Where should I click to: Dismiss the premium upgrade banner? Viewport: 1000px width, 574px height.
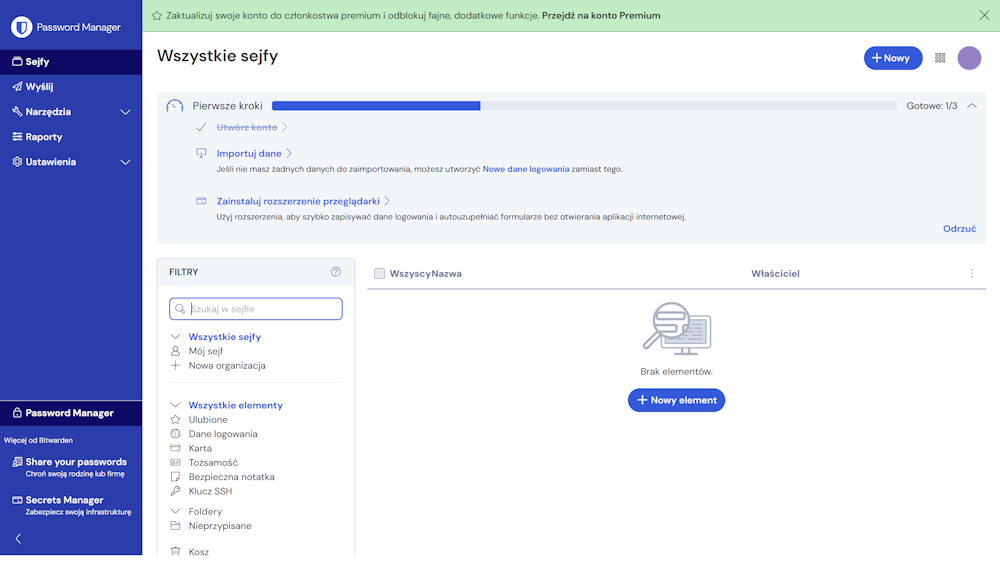984,15
